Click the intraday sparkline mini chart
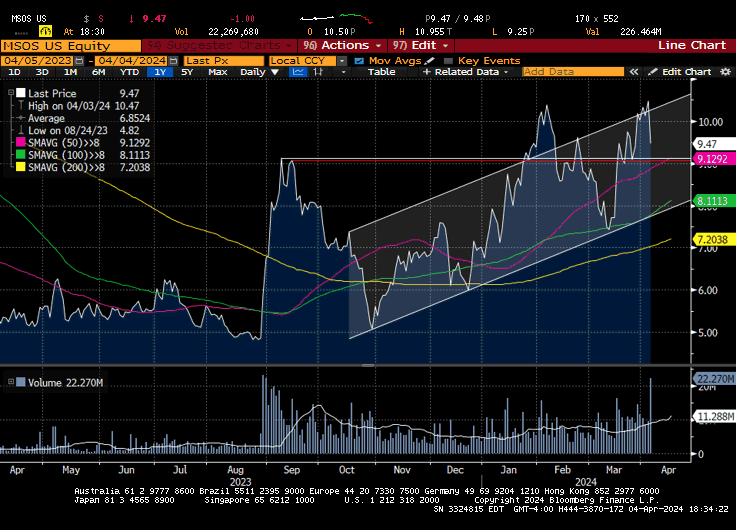Image resolution: width=736 pixels, height=530 pixels. (336, 19)
